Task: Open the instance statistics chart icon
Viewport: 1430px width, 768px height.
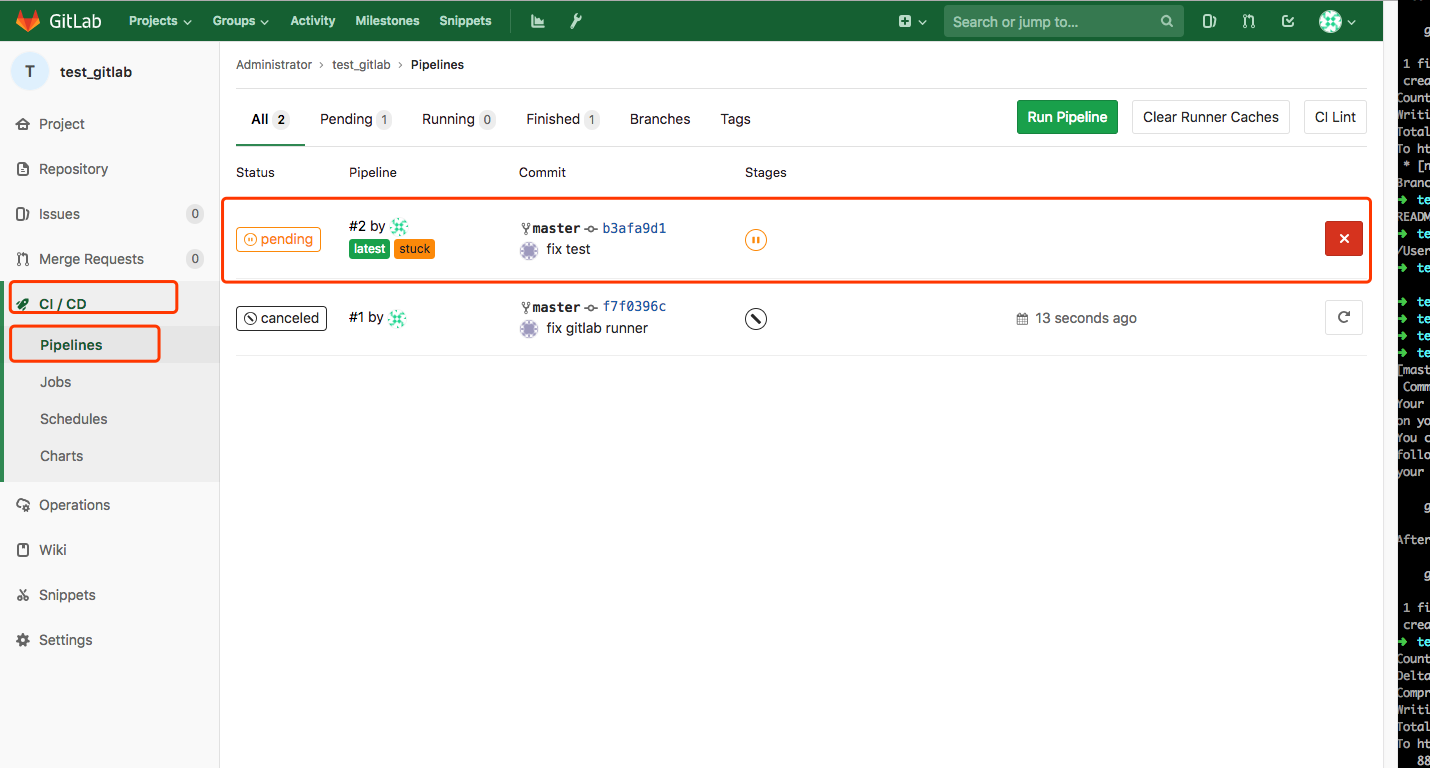Action: (538, 21)
